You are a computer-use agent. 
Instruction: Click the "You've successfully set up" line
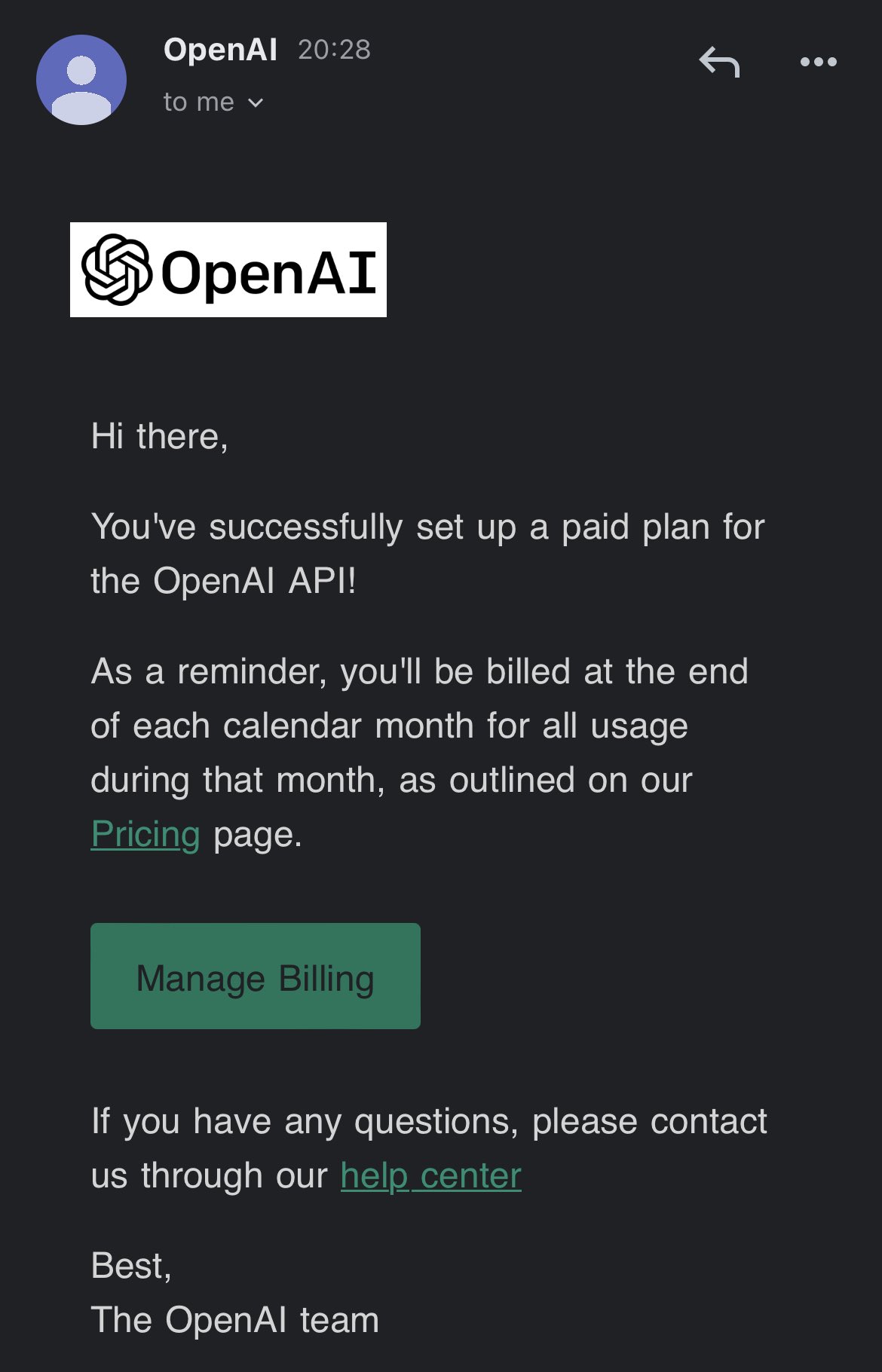[427, 527]
